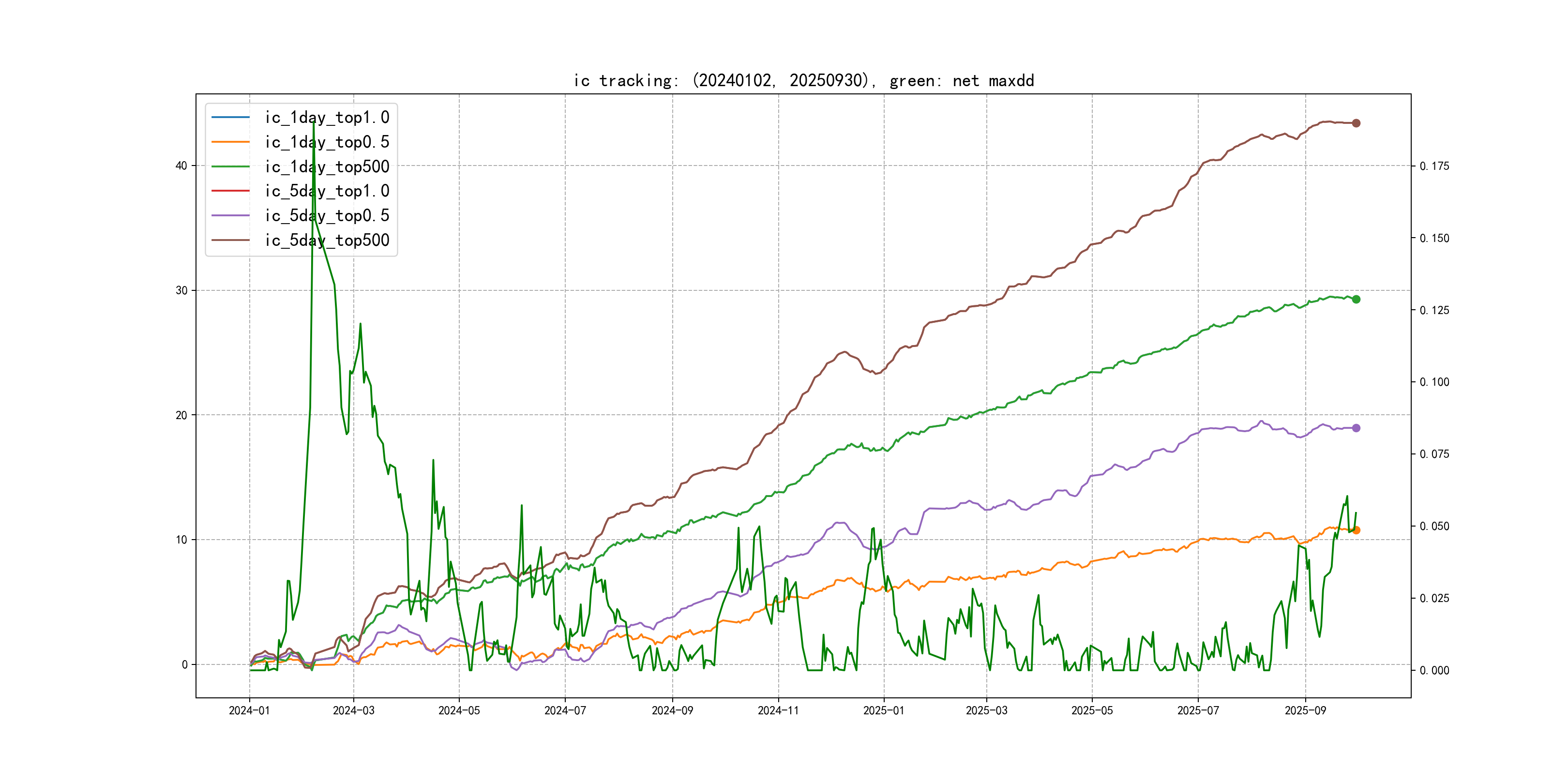Click the right y-axis label 0.050
The height and width of the screenshot is (784, 1568).
(x=1434, y=526)
